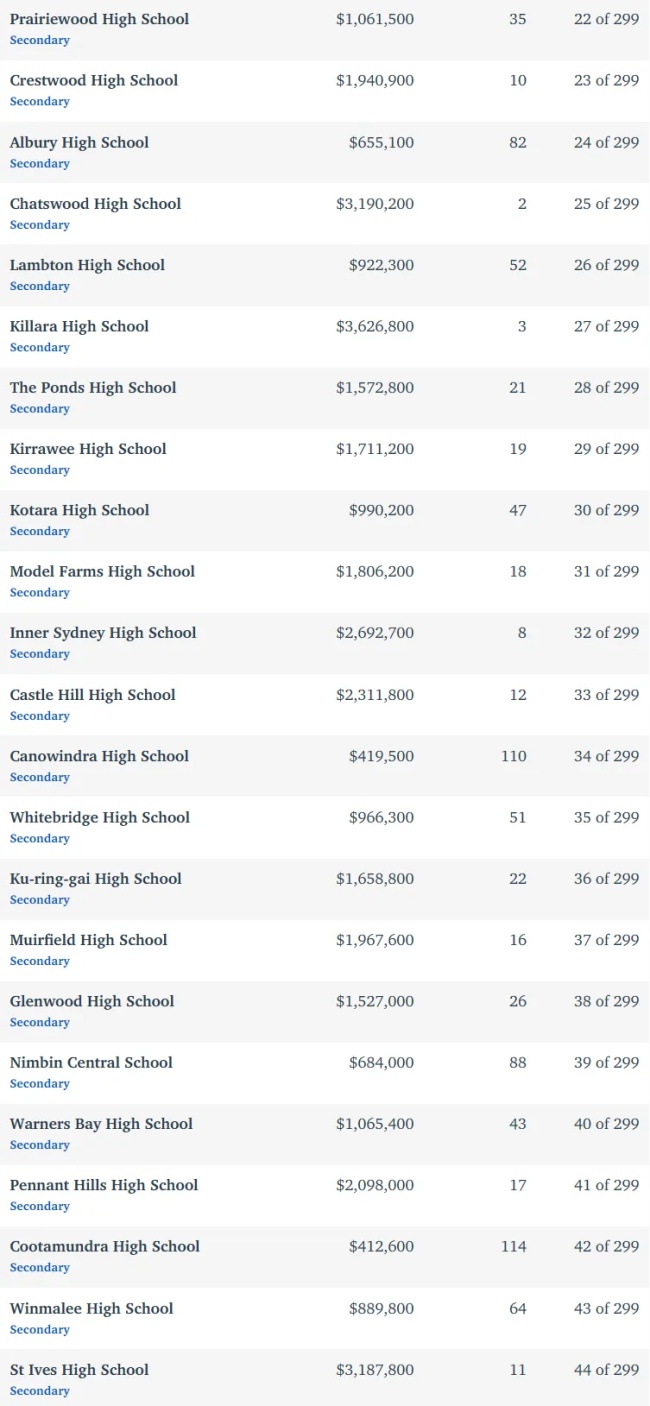Open The Ponds High School page
The image size is (650, 1406).
(x=93, y=387)
